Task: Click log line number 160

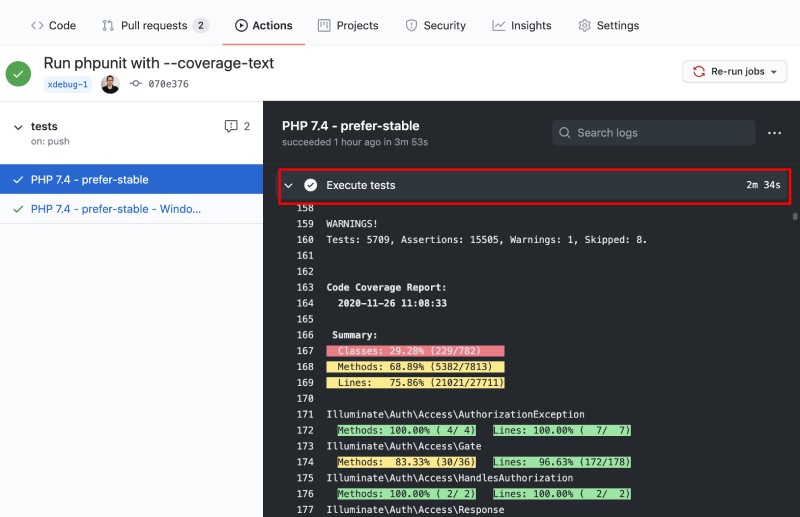Action: [305, 239]
